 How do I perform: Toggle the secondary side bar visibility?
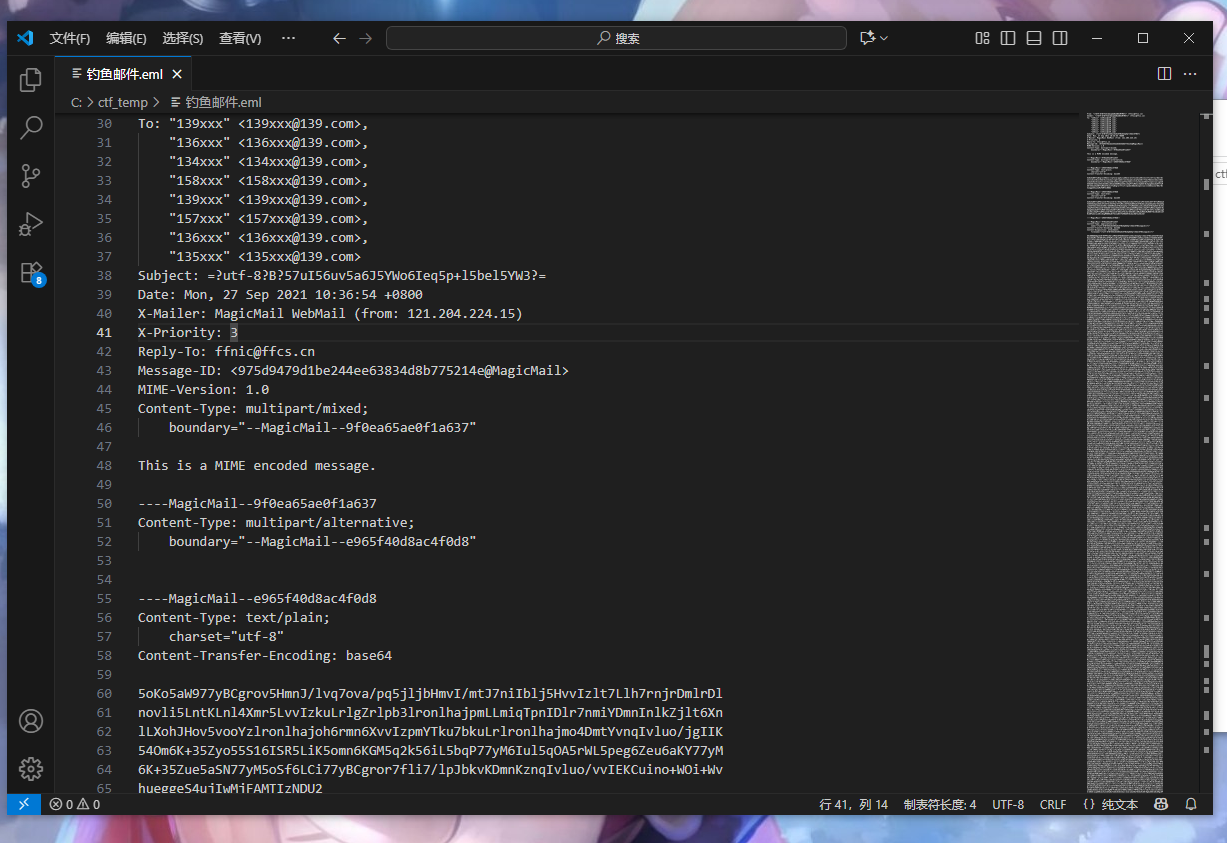coord(1060,38)
